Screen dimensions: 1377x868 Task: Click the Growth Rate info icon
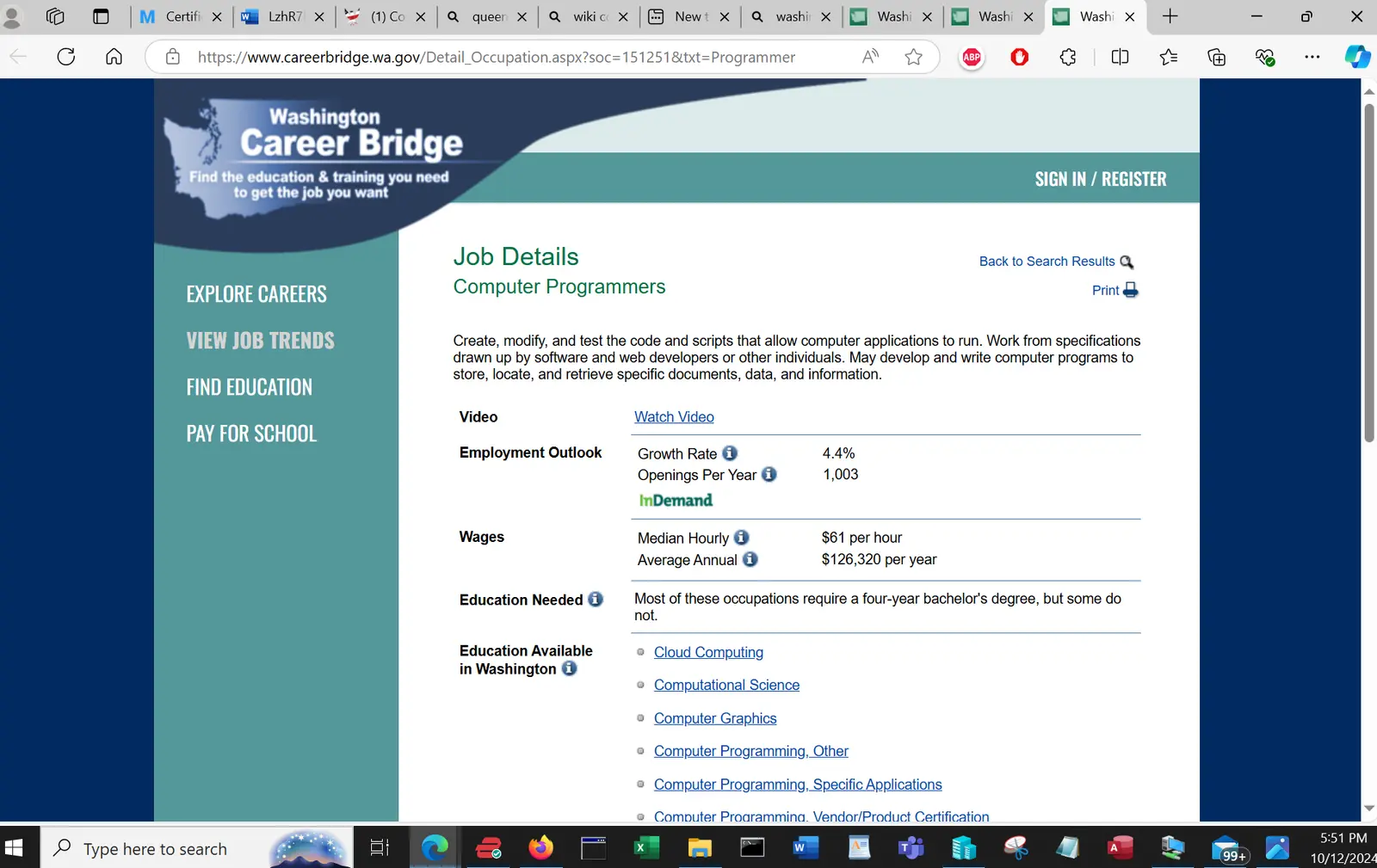click(730, 453)
